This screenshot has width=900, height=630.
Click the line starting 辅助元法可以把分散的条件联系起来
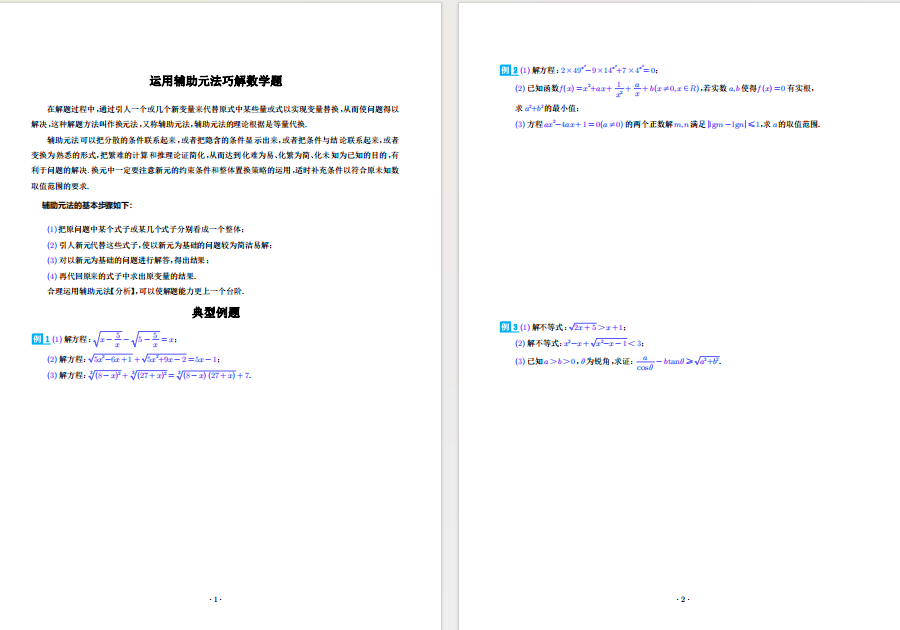pyautogui.click(x=223, y=140)
